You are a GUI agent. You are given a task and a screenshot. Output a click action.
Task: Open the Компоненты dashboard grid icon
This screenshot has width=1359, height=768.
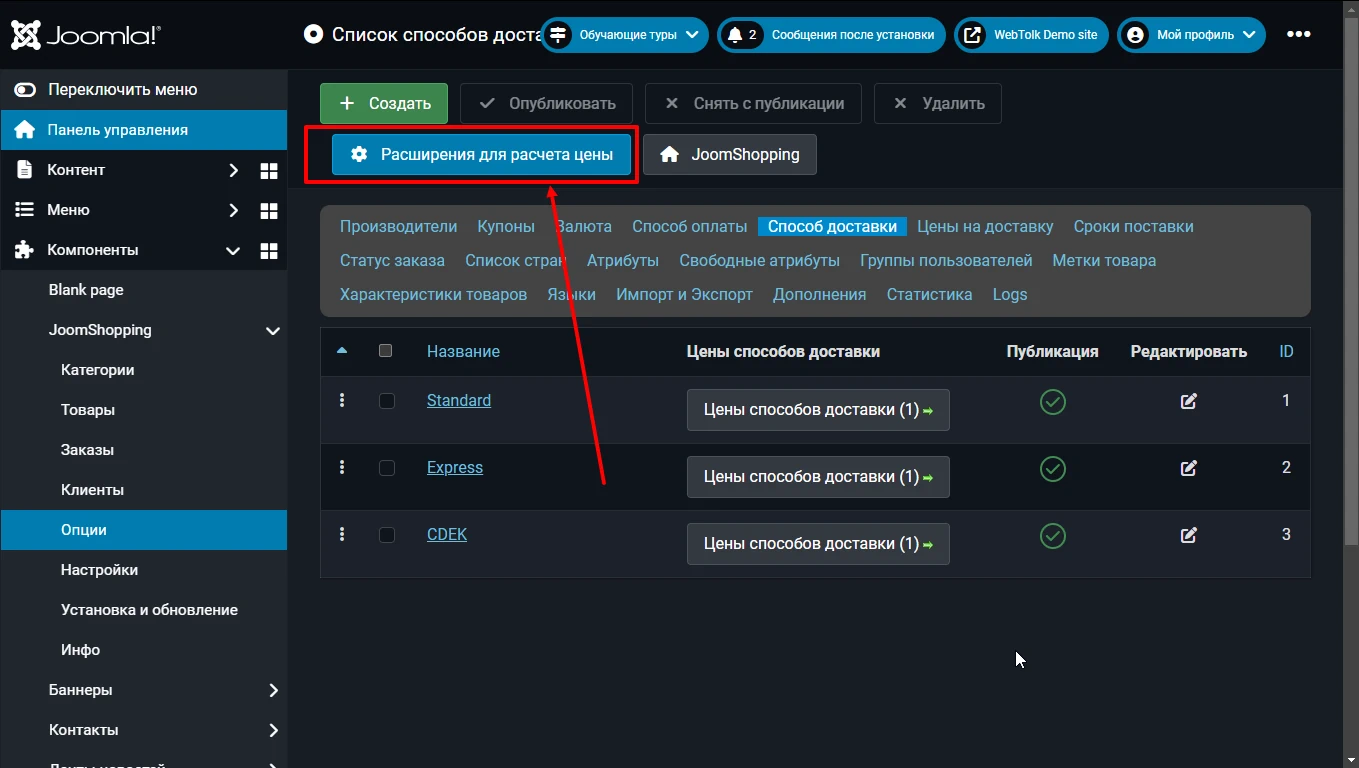(x=268, y=250)
